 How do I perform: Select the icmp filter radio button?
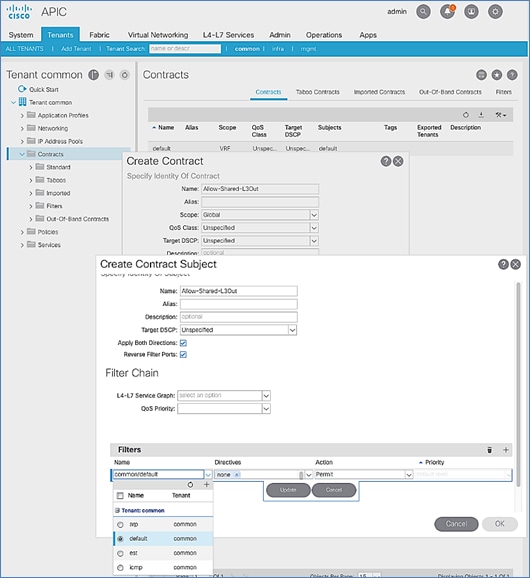[120, 568]
